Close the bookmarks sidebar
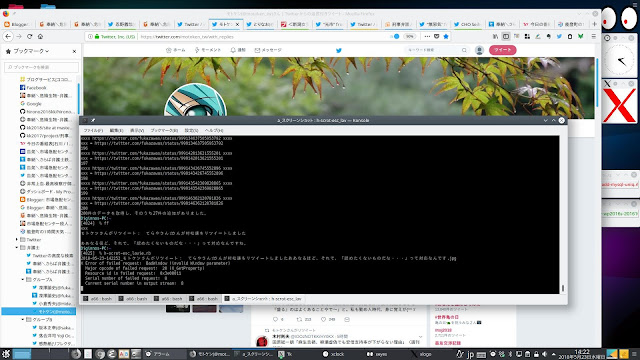The image size is (640, 360). 74,51
